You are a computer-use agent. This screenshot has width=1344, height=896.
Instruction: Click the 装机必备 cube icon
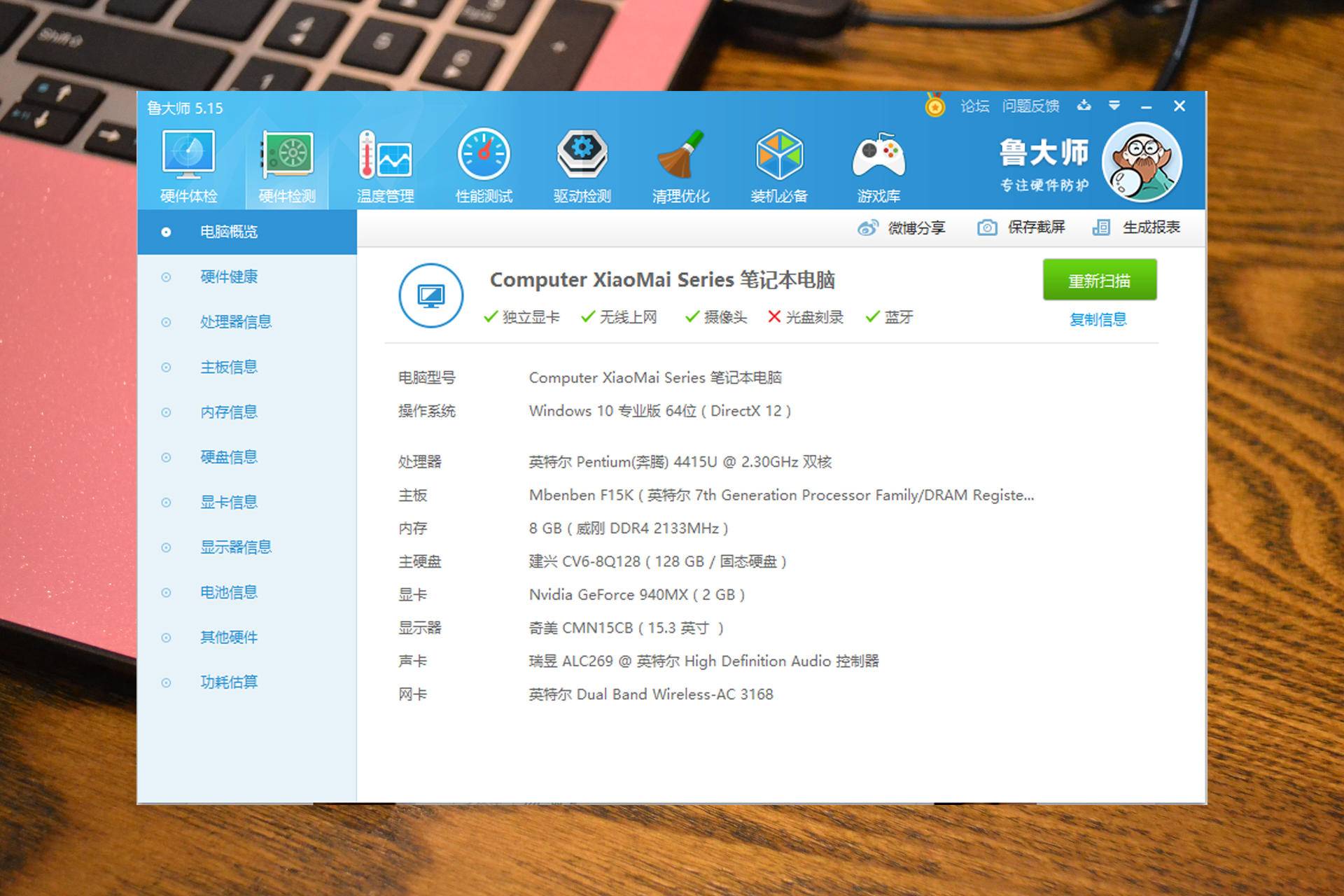coord(779,155)
